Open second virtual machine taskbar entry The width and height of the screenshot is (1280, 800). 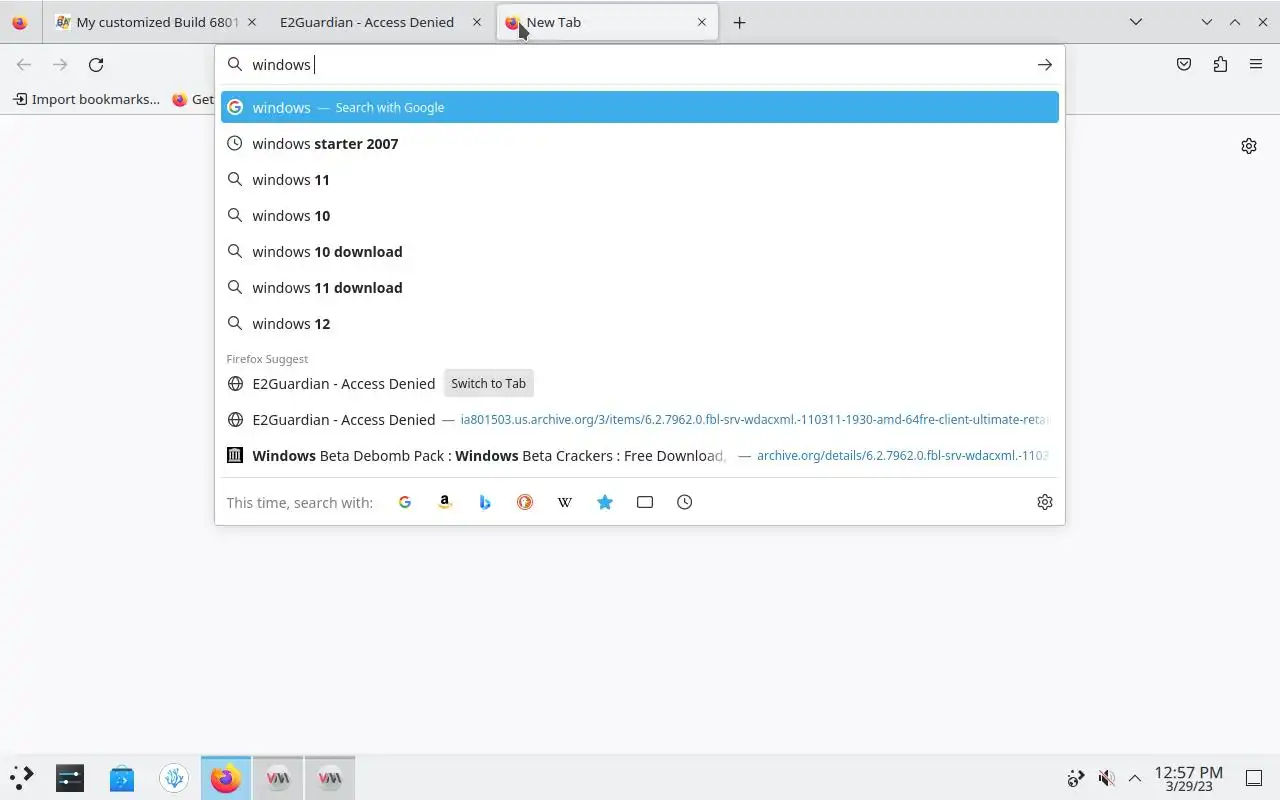tap(330, 777)
